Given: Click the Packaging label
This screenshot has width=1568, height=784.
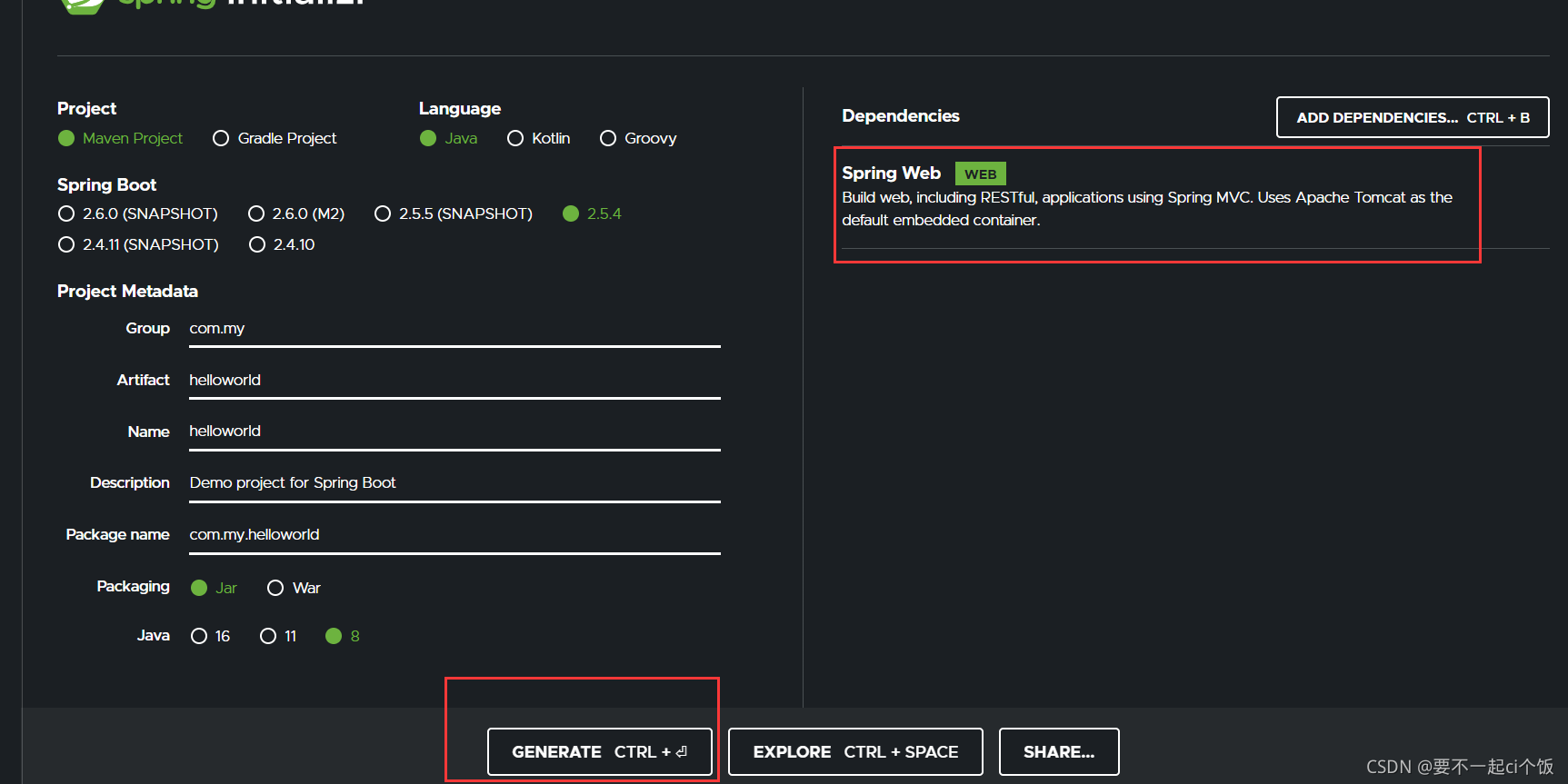Looking at the screenshot, I should pyautogui.click(x=133, y=586).
